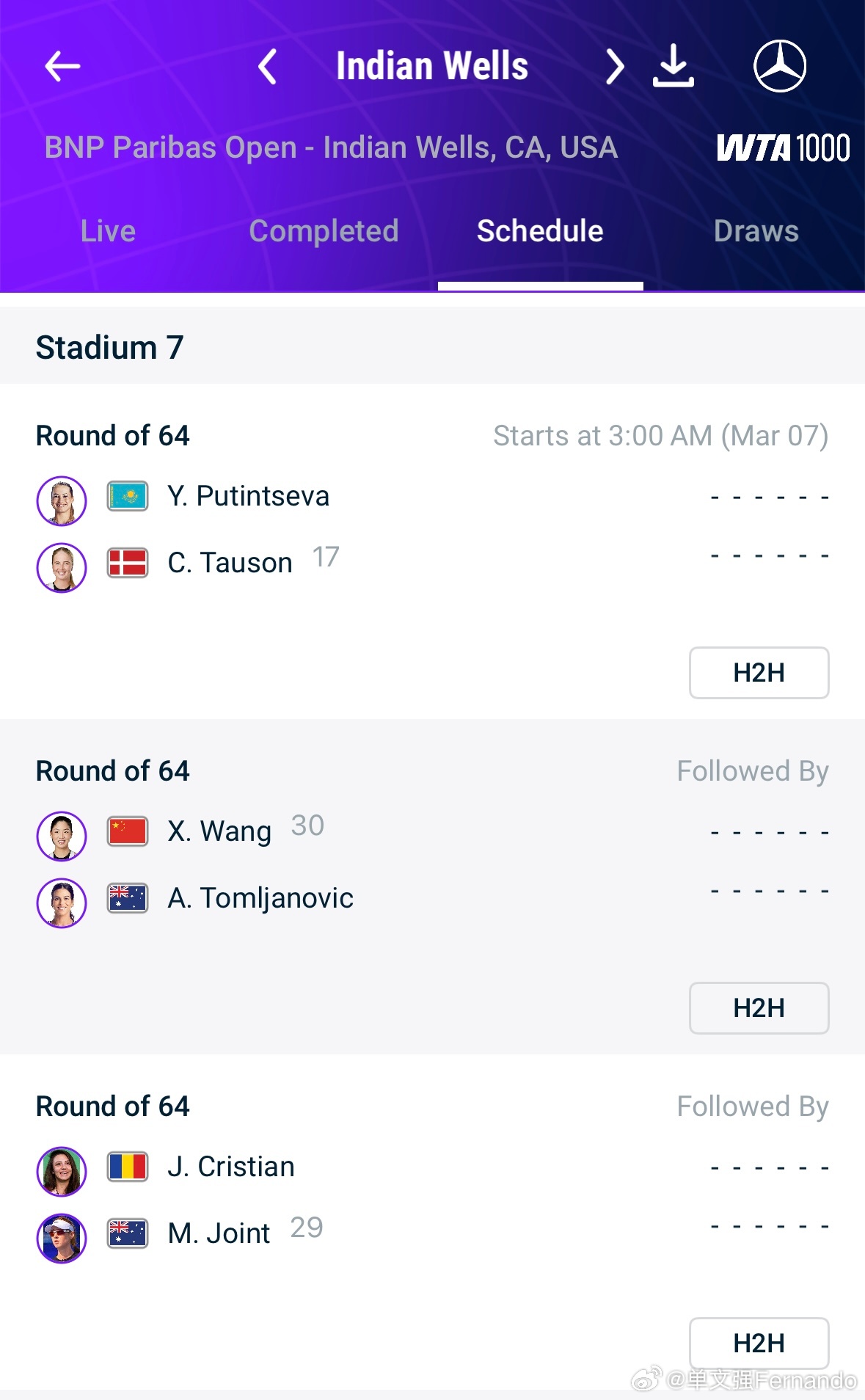Open H2H for Putintseva vs Tauson
The height and width of the screenshot is (1400, 865).
[x=759, y=672]
